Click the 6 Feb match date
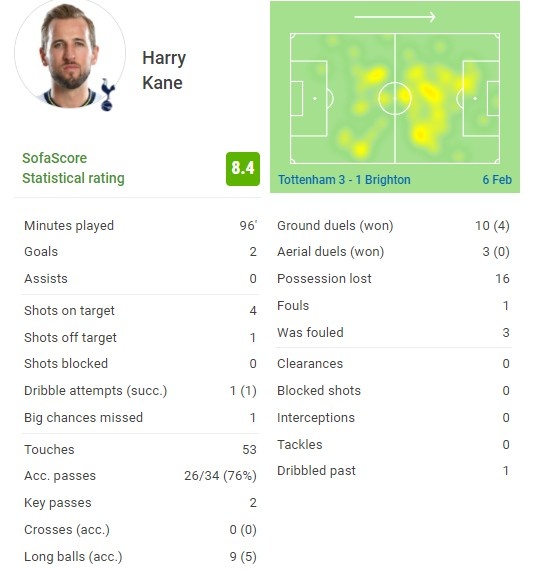The height and width of the screenshot is (570, 535). click(x=497, y=180)
